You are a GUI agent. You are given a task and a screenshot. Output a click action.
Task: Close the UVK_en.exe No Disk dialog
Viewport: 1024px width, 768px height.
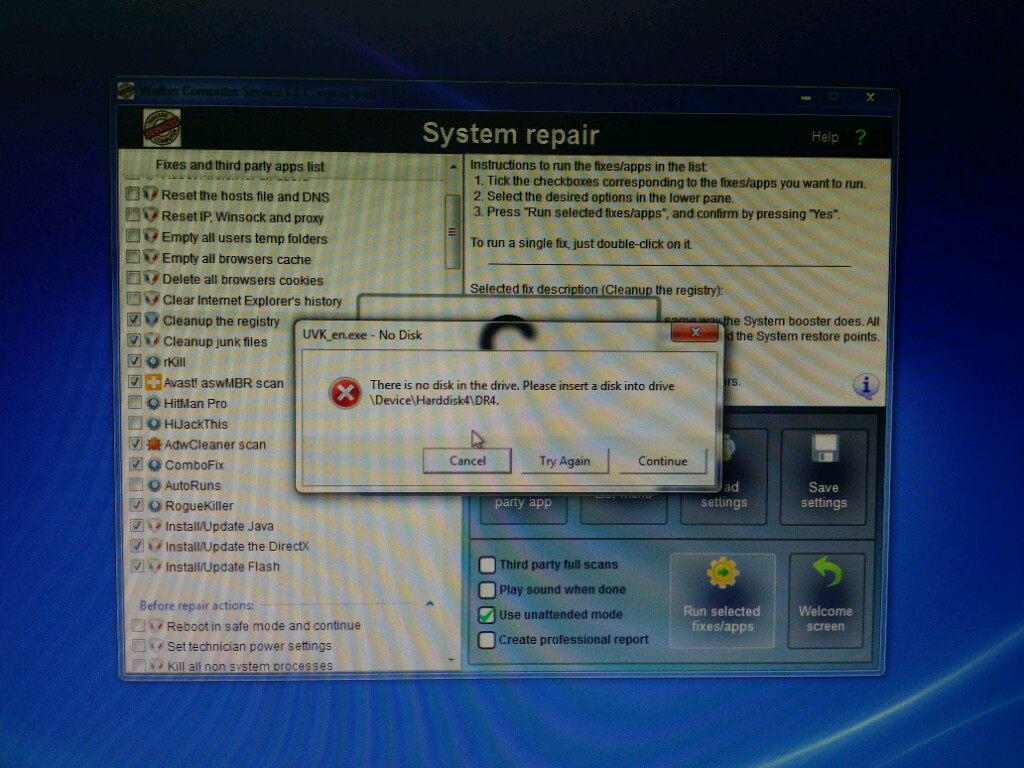(x=694, y=332)
